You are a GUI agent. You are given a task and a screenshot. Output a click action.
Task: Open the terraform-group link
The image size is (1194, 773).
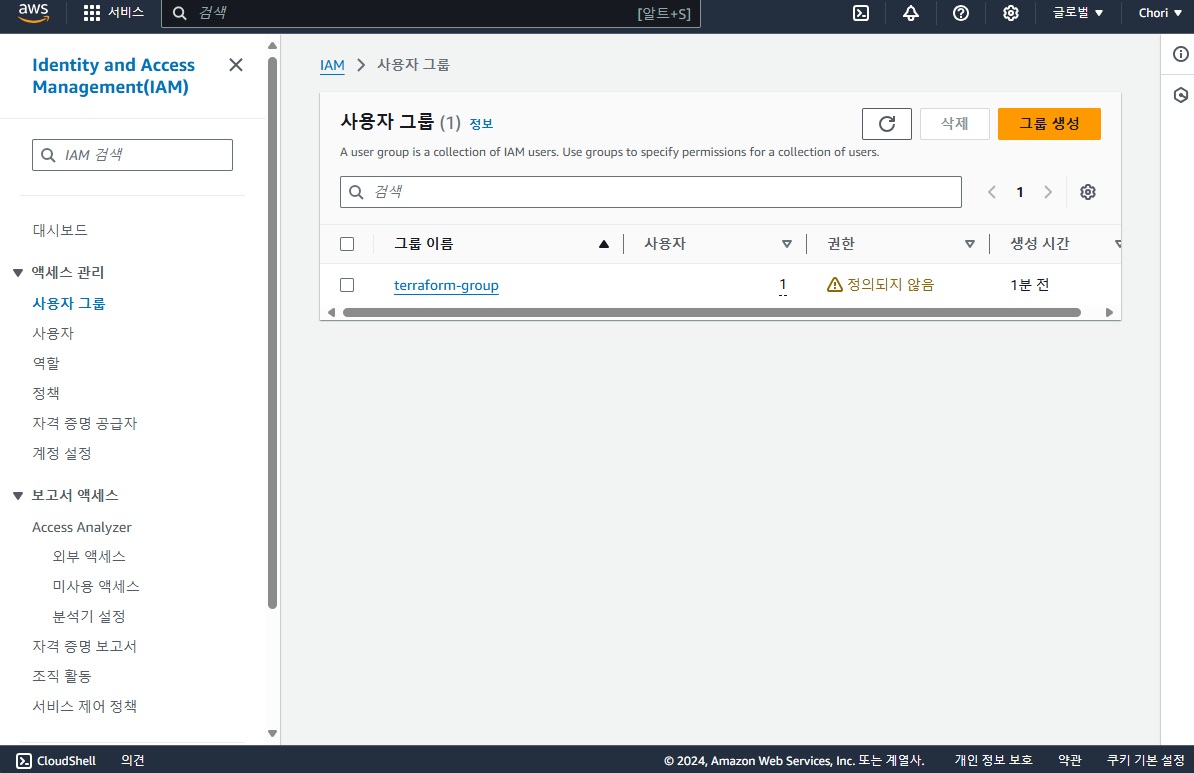click(x=446, y=285)
